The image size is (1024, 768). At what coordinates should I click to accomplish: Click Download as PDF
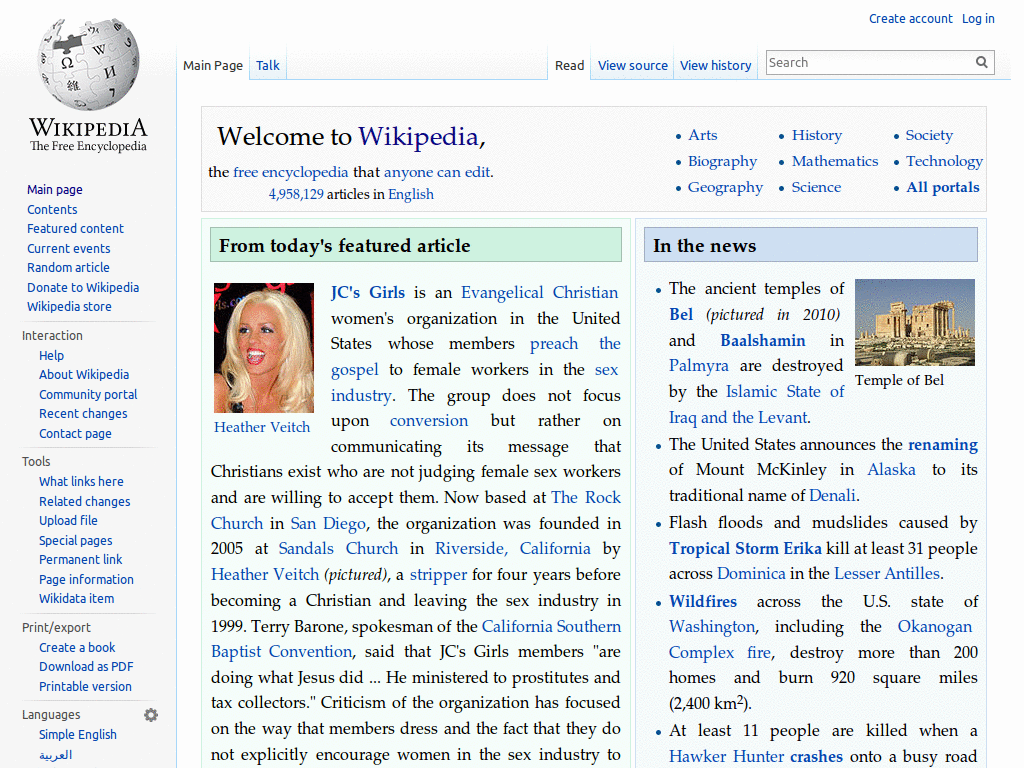pos(86,666)
